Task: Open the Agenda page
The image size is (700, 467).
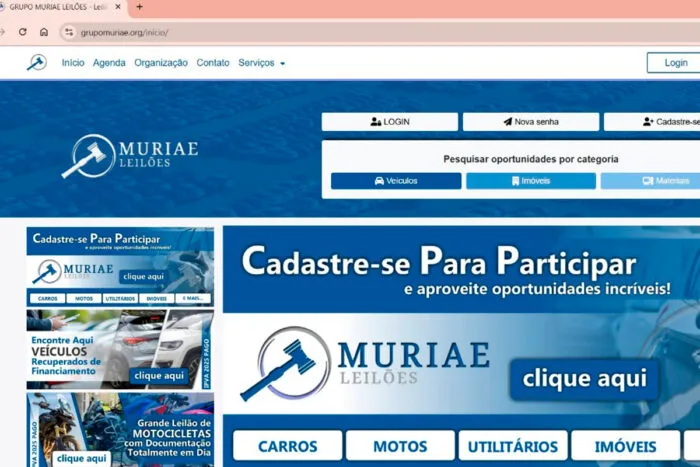Action: point(109,63)
